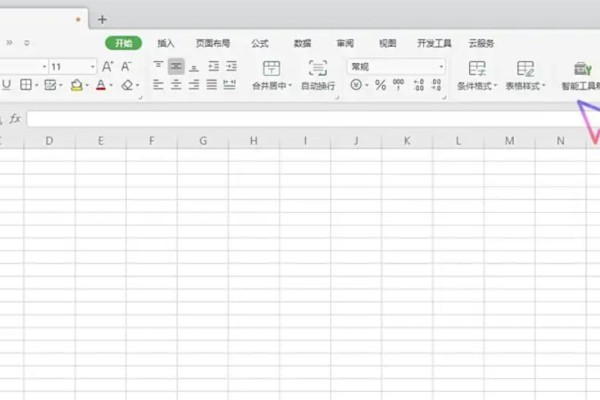Viewport: 600px width, 400px height.
Task: Switch to the 插入 tab
Action: (166, 43)
